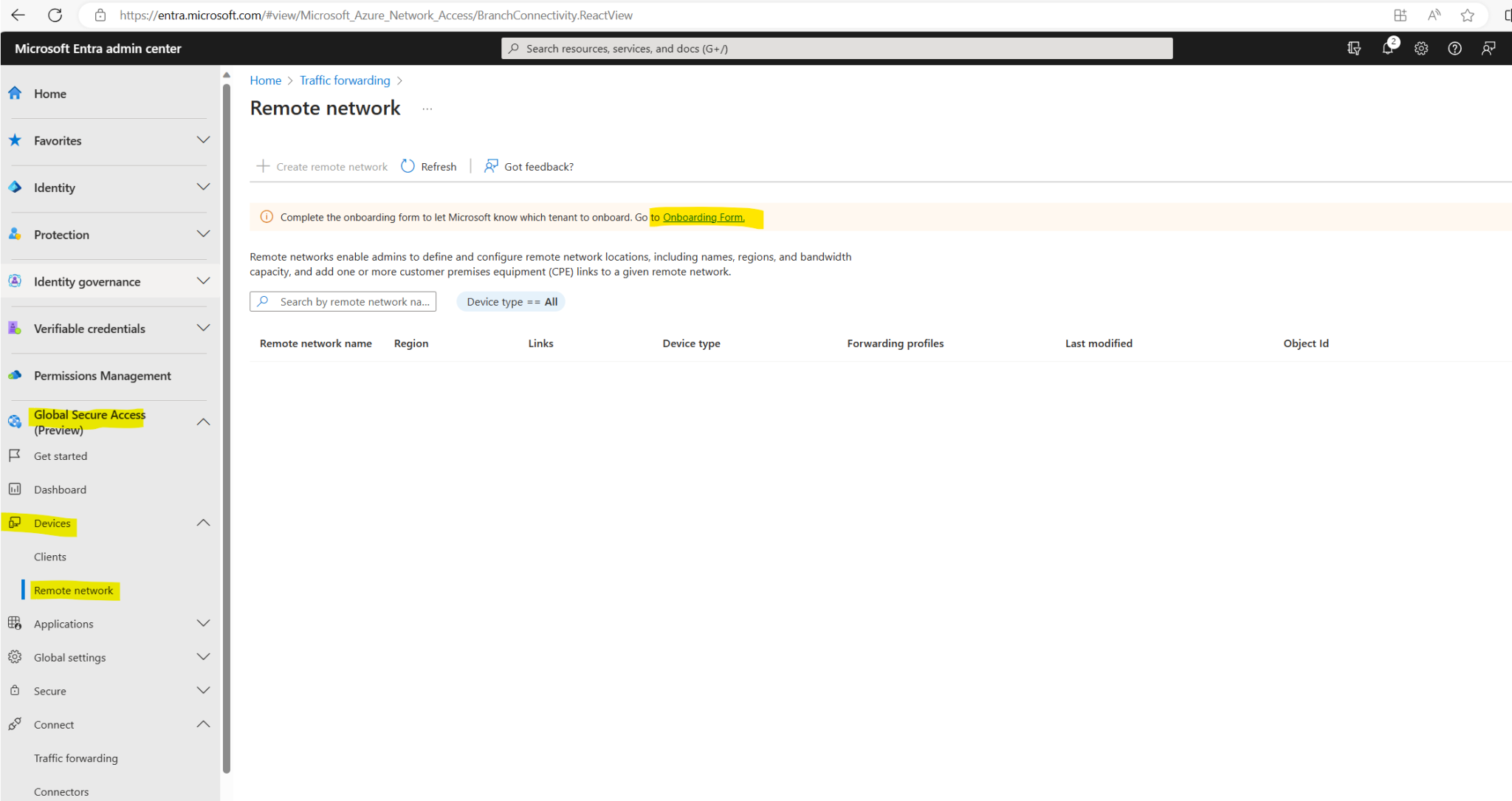Open the portal settings gear
1512x801 pixels.
coord(1421,48)
